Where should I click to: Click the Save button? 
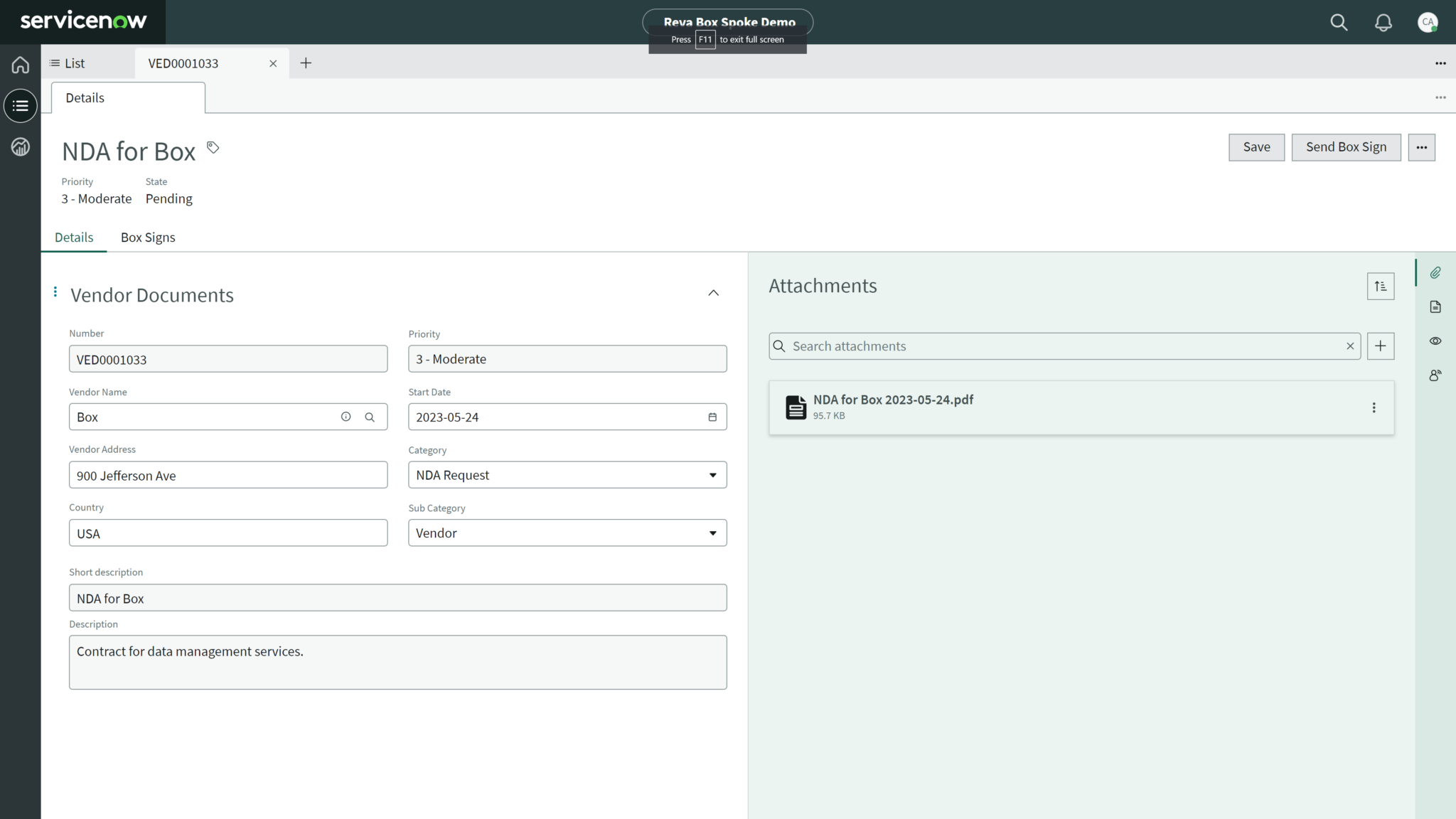1256,147
